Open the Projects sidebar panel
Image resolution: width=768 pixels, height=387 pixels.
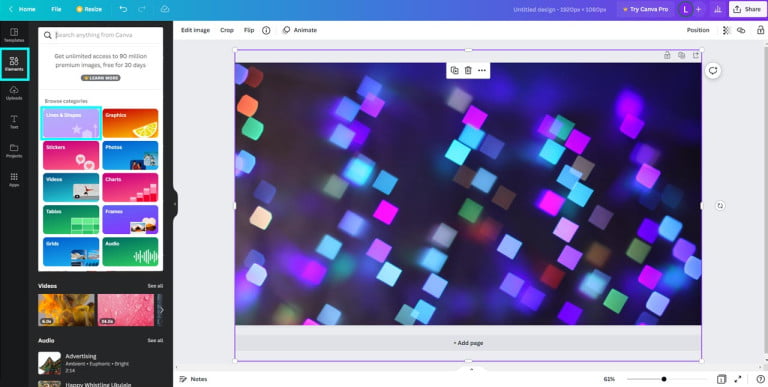pyautogui.click(x=14, y=150)
